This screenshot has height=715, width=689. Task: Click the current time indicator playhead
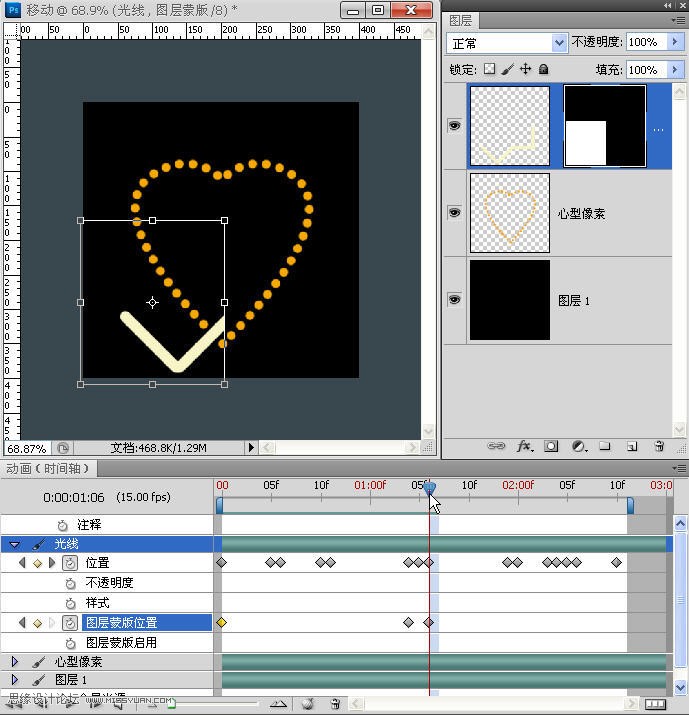pyautogui.click(x=429, y=488)
